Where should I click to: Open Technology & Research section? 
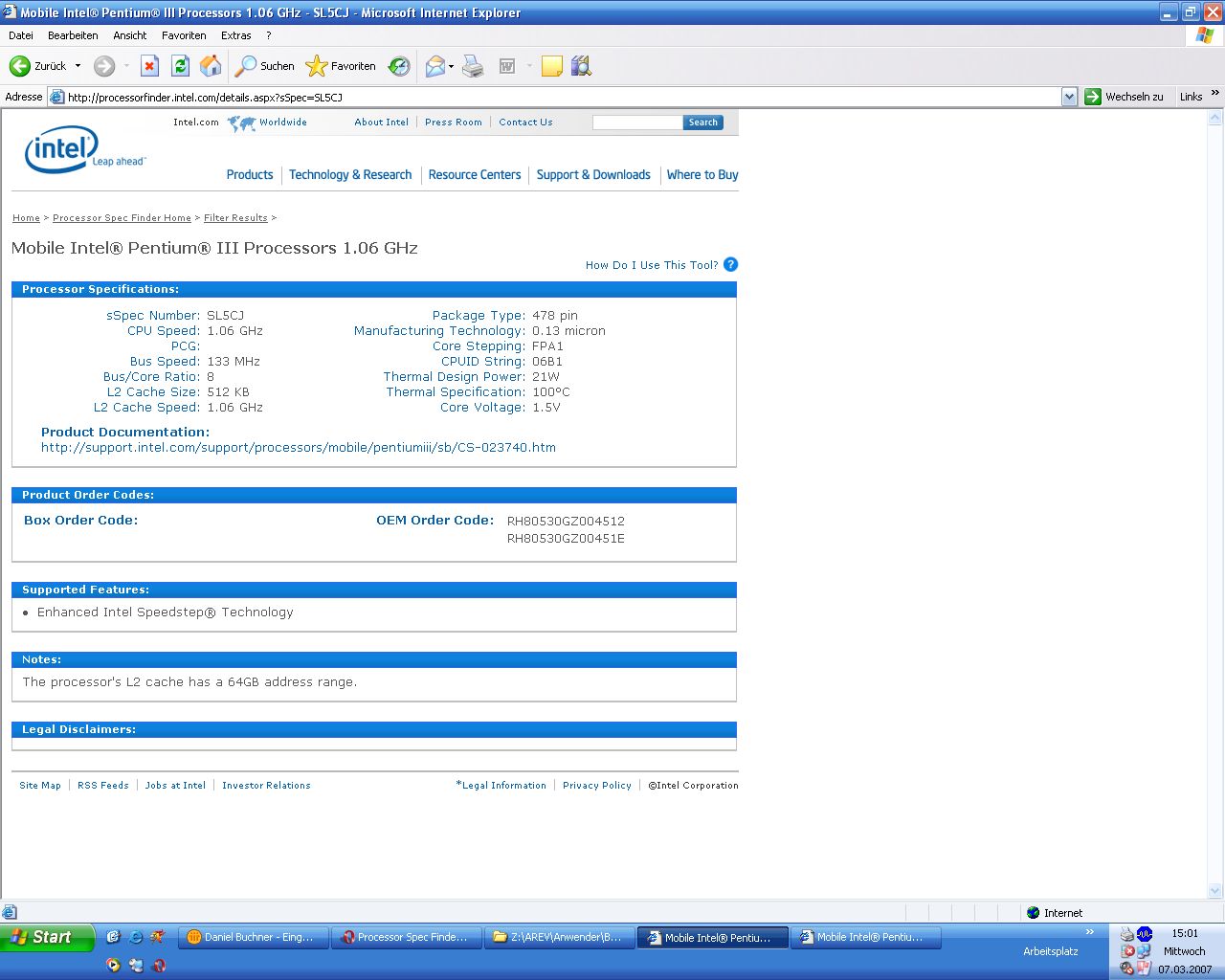coord(350,175)
